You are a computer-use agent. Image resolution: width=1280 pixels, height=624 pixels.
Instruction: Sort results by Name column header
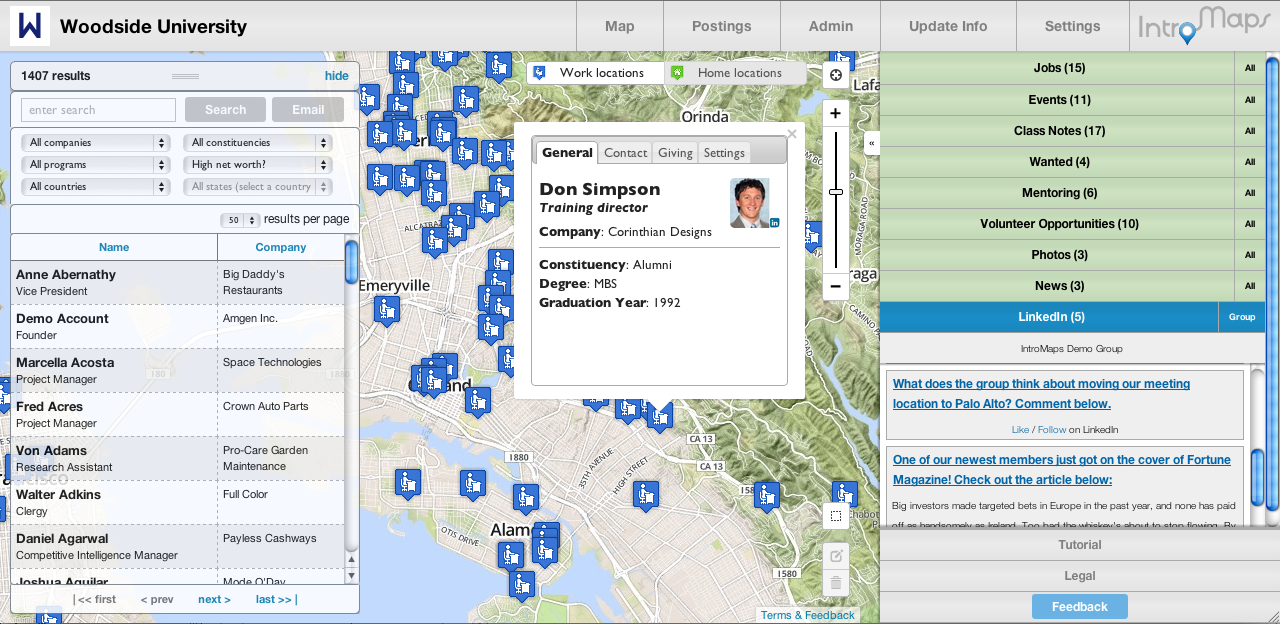(114, 247)
